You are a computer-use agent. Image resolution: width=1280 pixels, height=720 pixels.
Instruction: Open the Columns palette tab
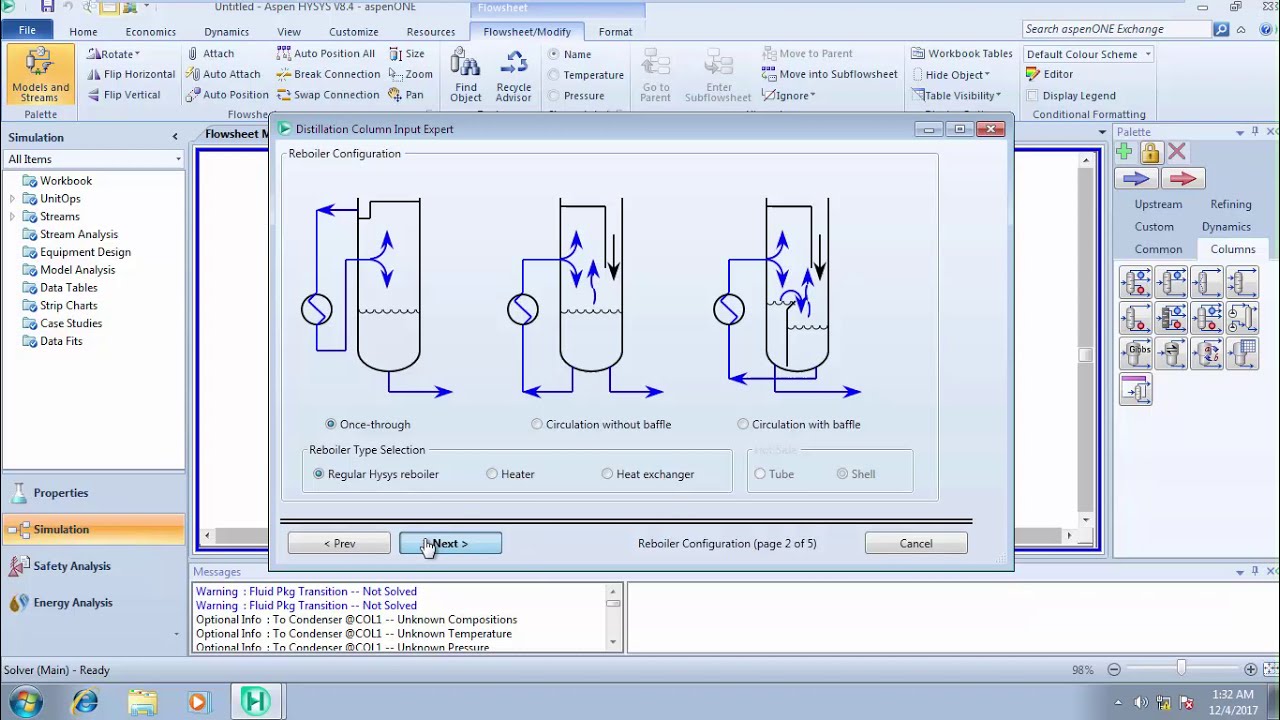[x=1233, y=249]
